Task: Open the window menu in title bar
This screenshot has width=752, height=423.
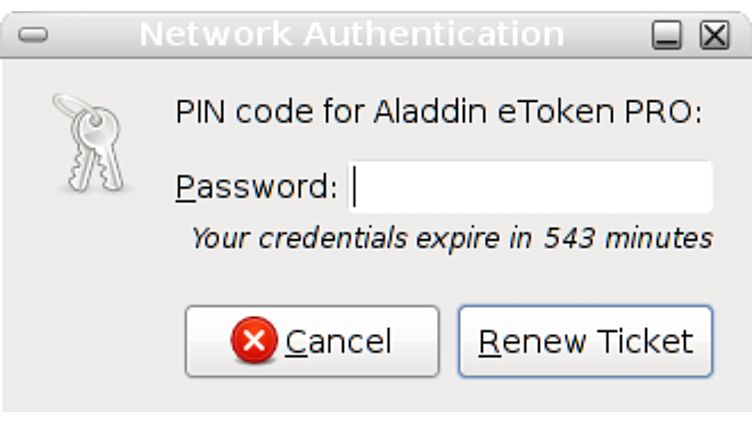Action: [x=34, y=36]
